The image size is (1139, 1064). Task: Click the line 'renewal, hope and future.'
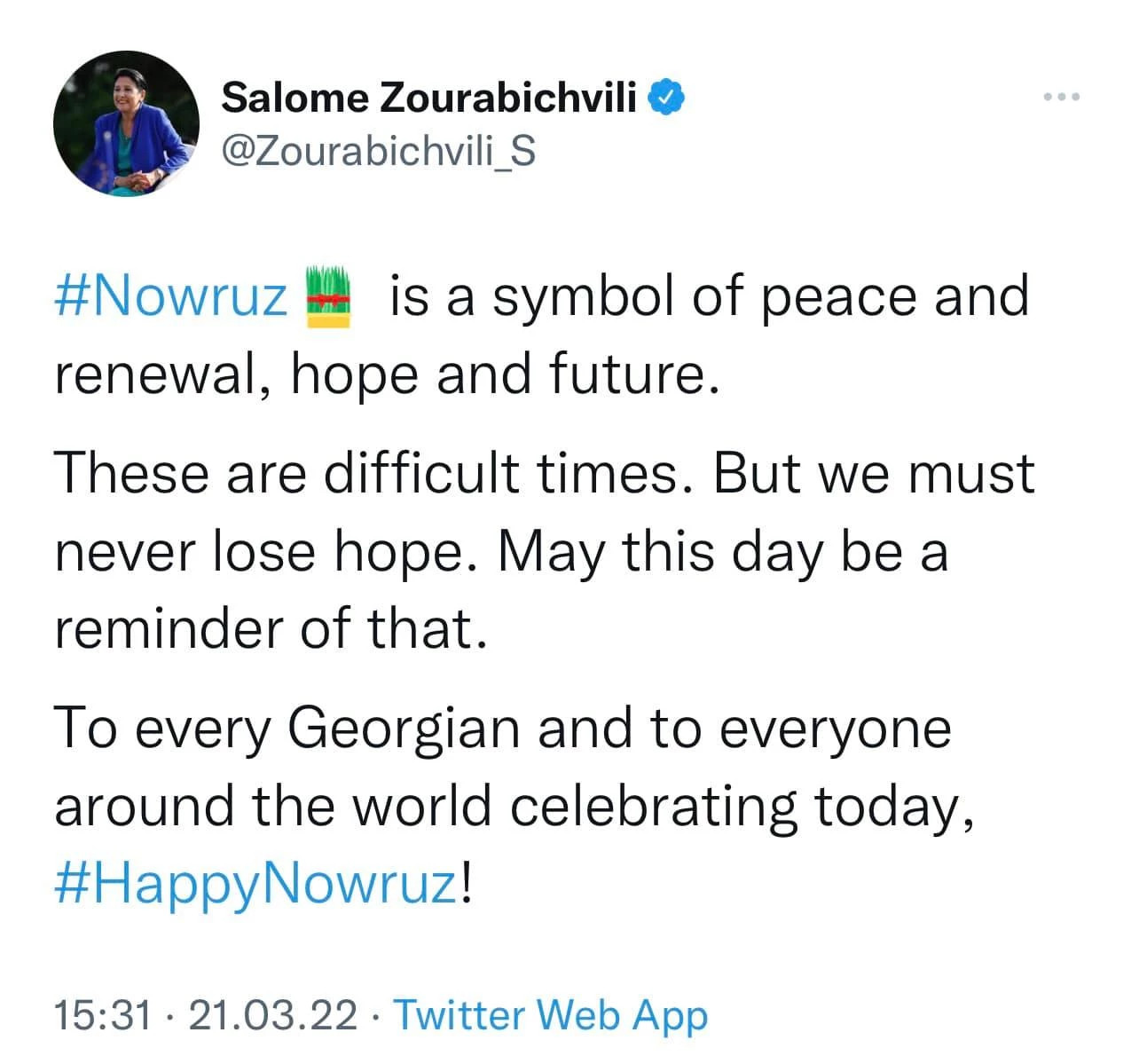tap(385, 376)
